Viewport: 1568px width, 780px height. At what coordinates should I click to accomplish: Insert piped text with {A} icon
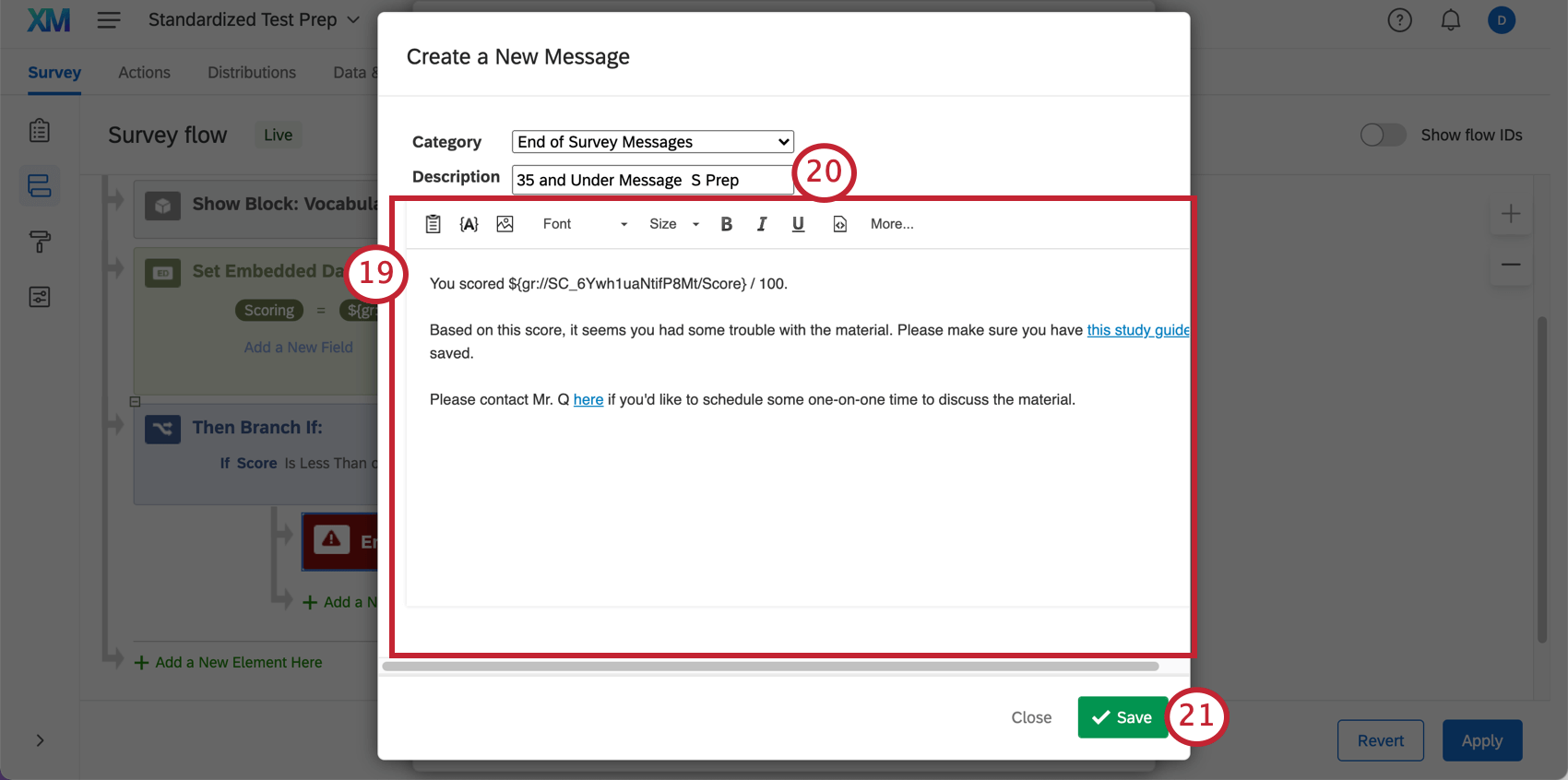click(469, 224)
